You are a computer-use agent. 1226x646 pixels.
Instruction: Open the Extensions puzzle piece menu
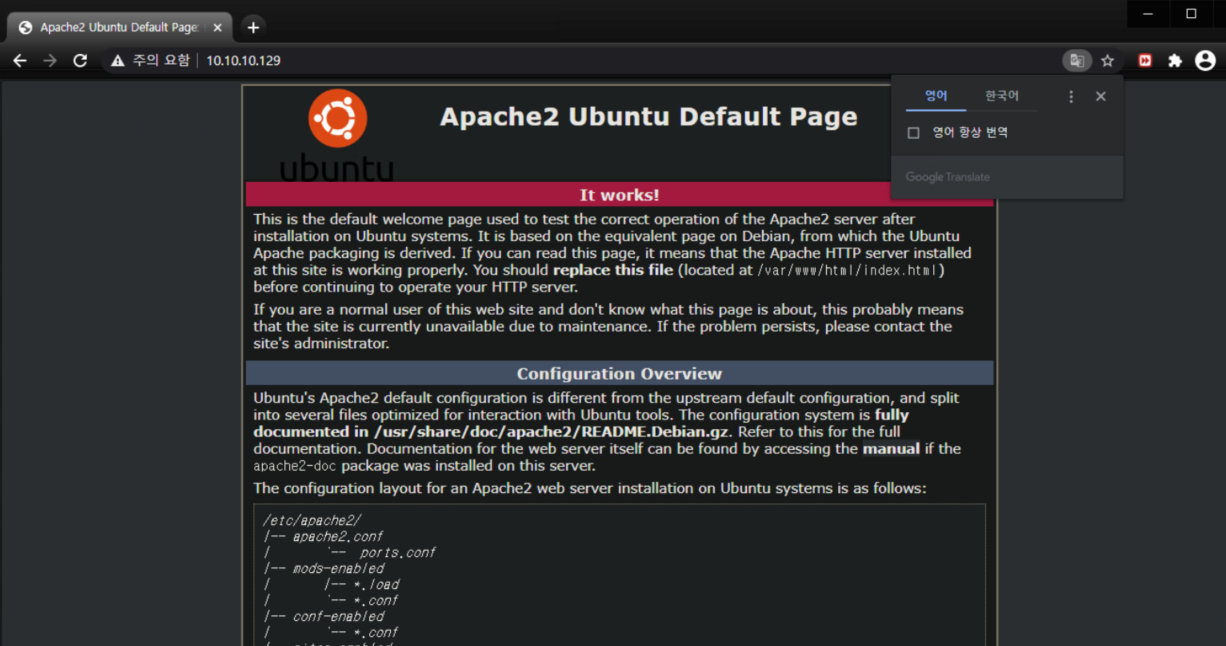(x=1175, y=61)
